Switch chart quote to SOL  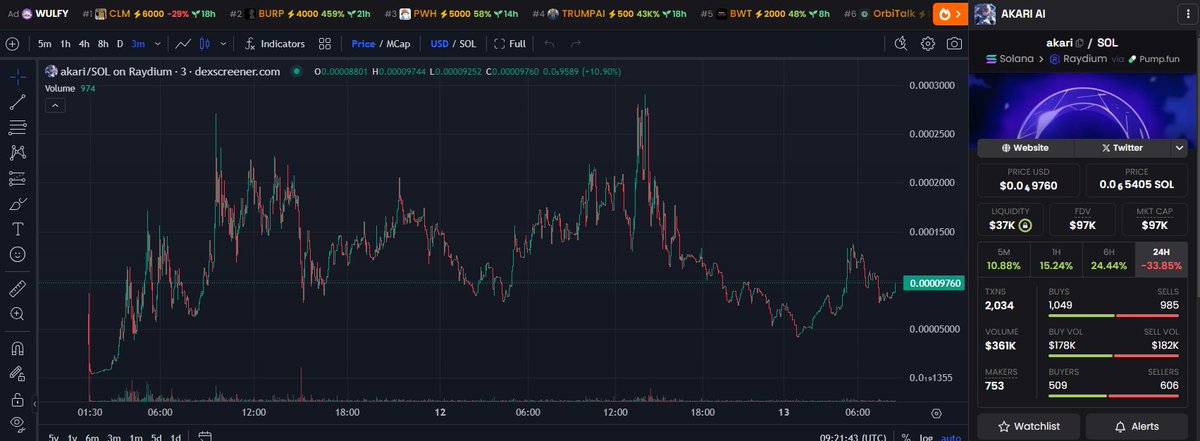tap(467, 44)
